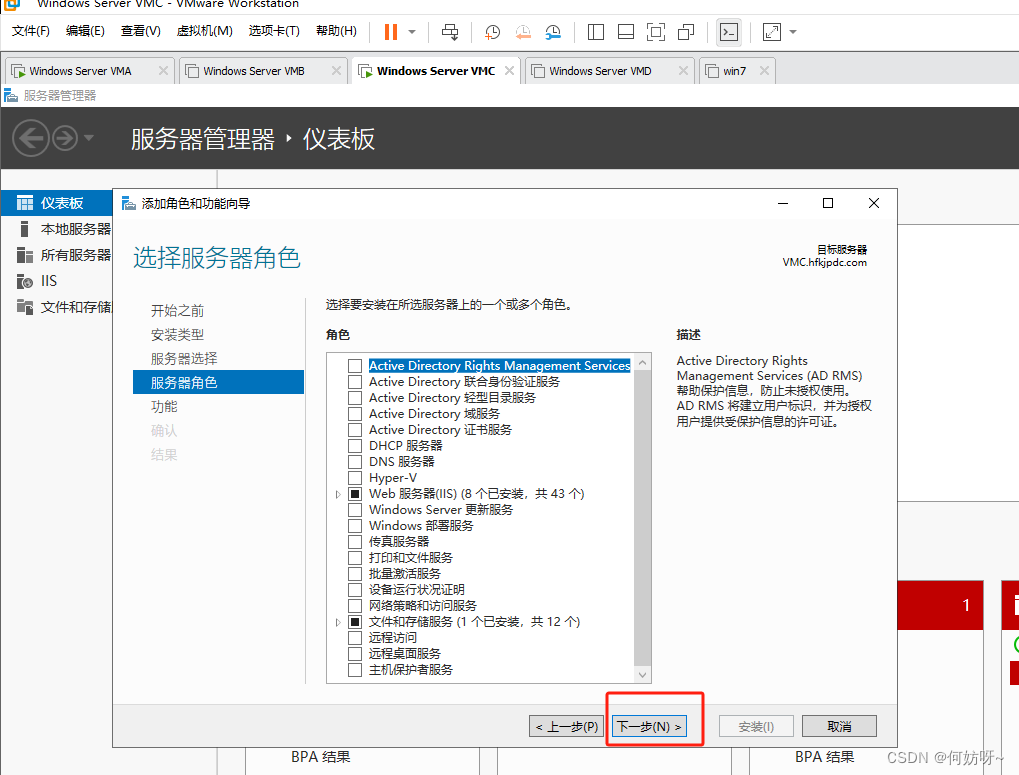Take a snapshot of the VM
Viewport: 1019px width, 775px height.
point(493,32)
